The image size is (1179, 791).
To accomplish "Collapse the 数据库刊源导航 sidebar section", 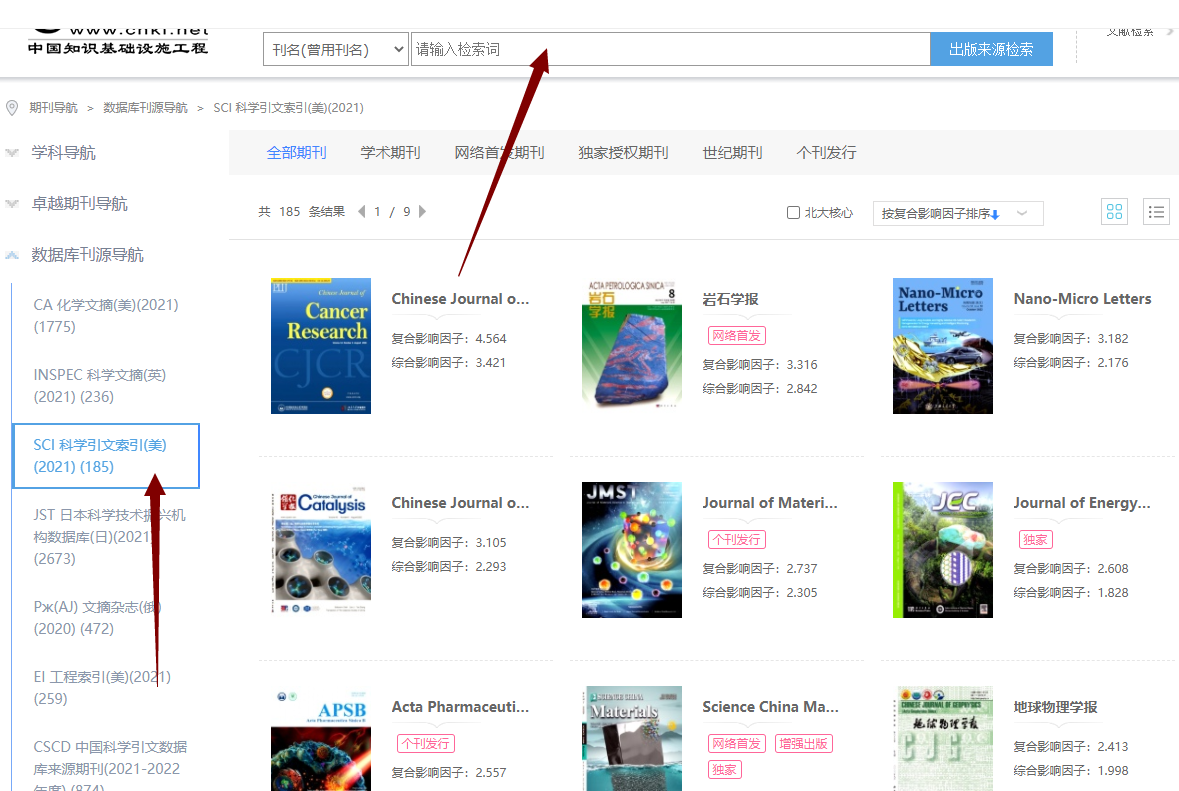I will pos(87,255).
